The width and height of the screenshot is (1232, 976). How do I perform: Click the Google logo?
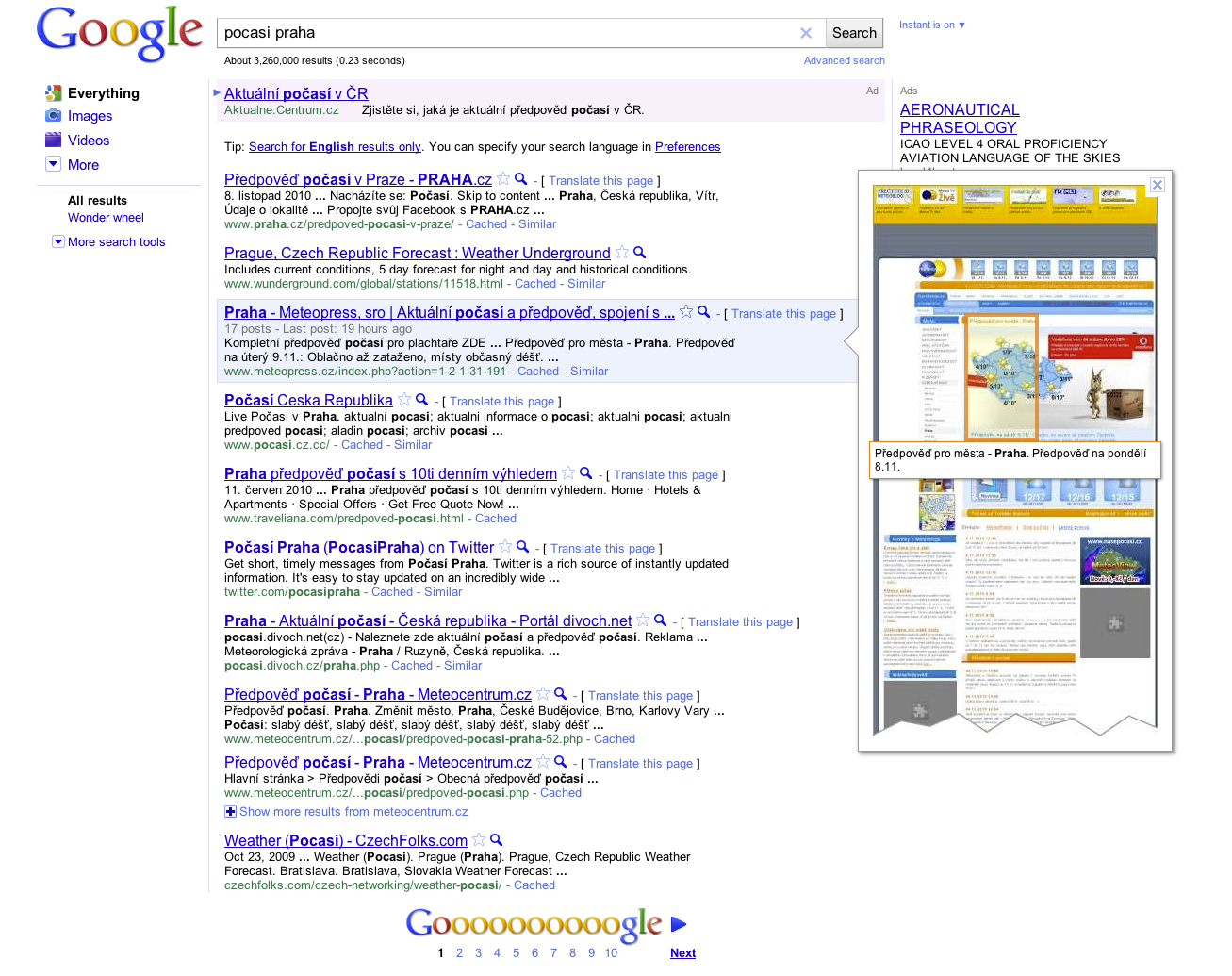pos(120,35)
